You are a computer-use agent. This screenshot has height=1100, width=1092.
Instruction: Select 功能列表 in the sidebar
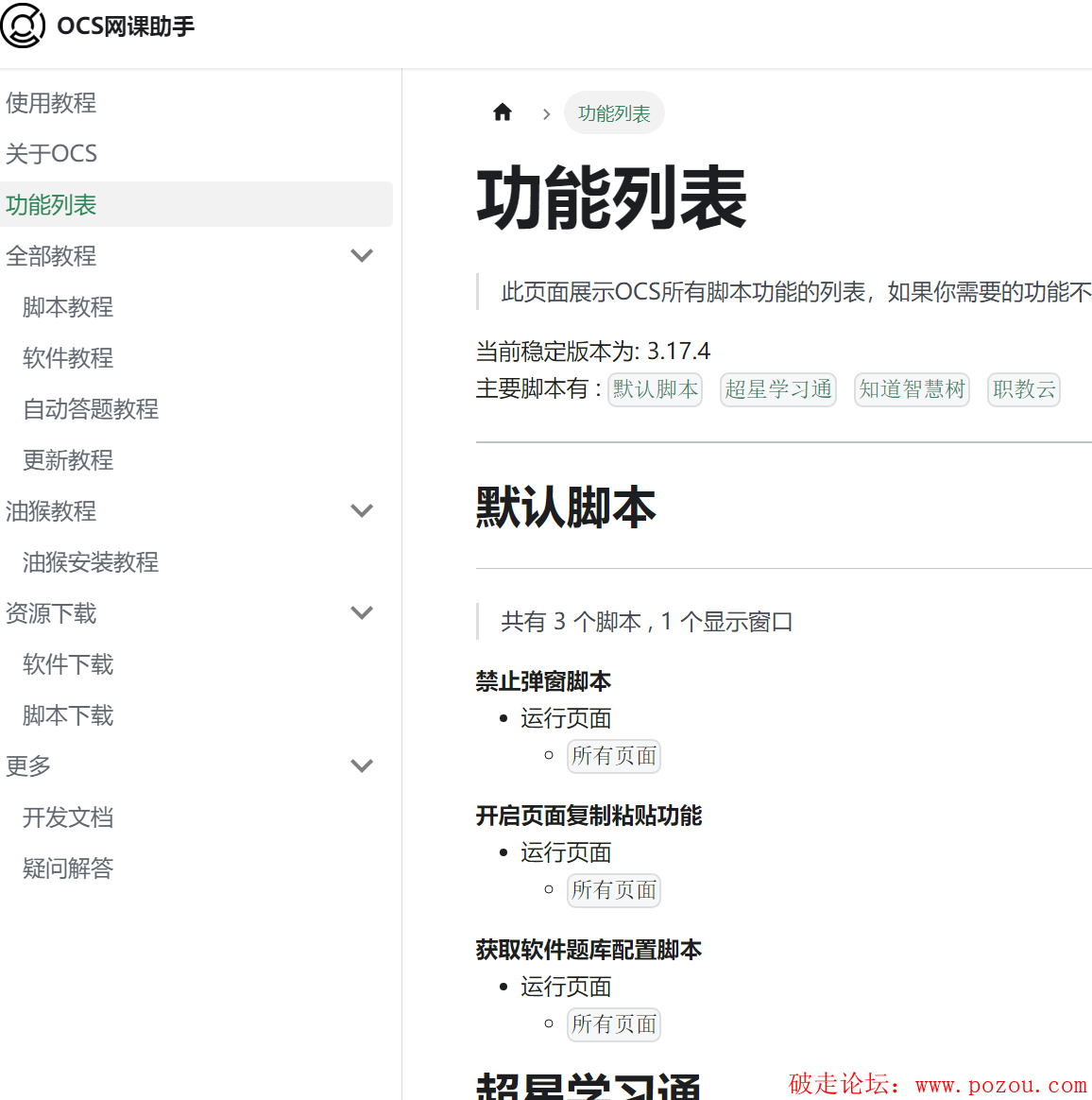(x=196, y=204)
